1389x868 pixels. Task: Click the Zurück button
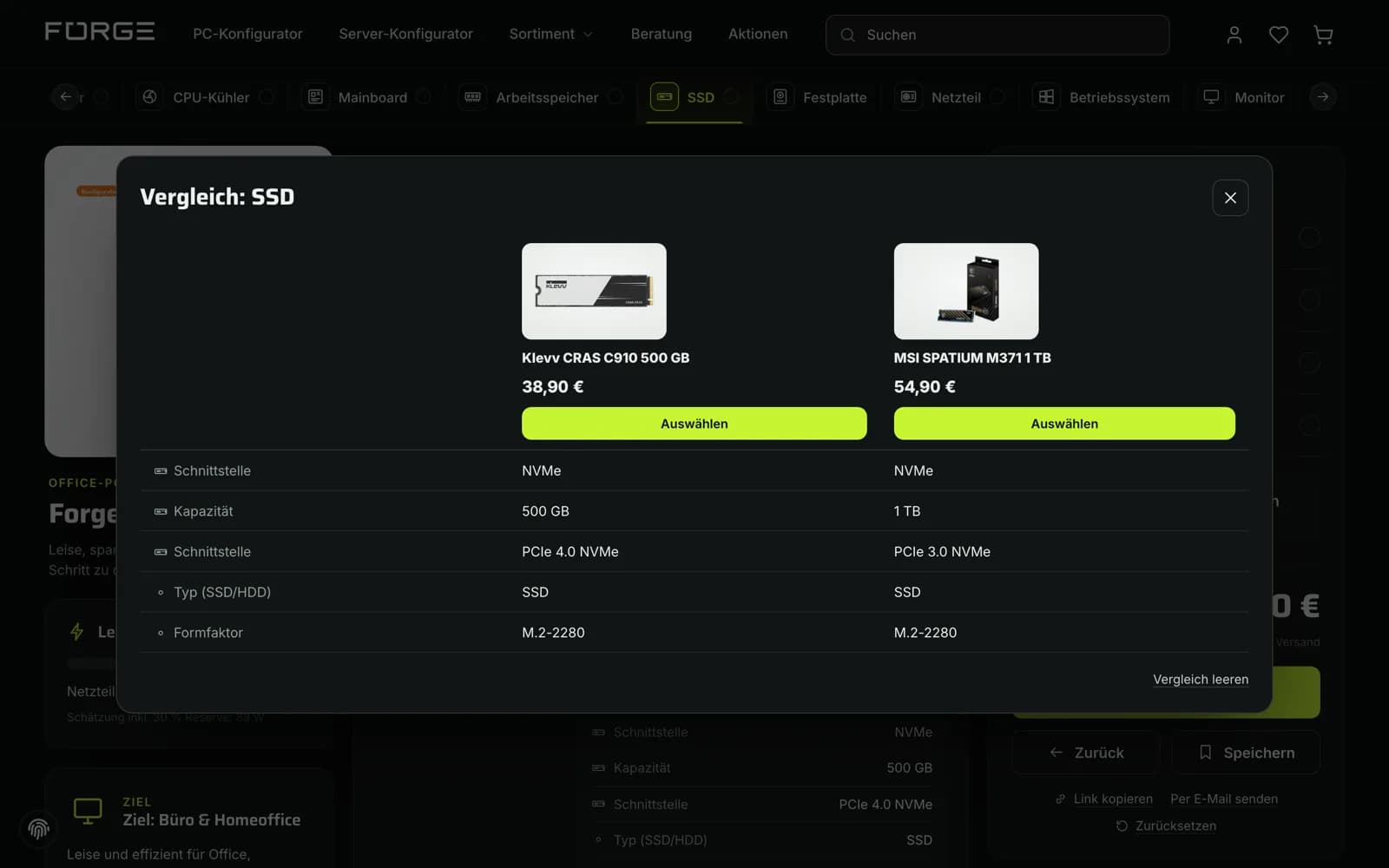1086,753
